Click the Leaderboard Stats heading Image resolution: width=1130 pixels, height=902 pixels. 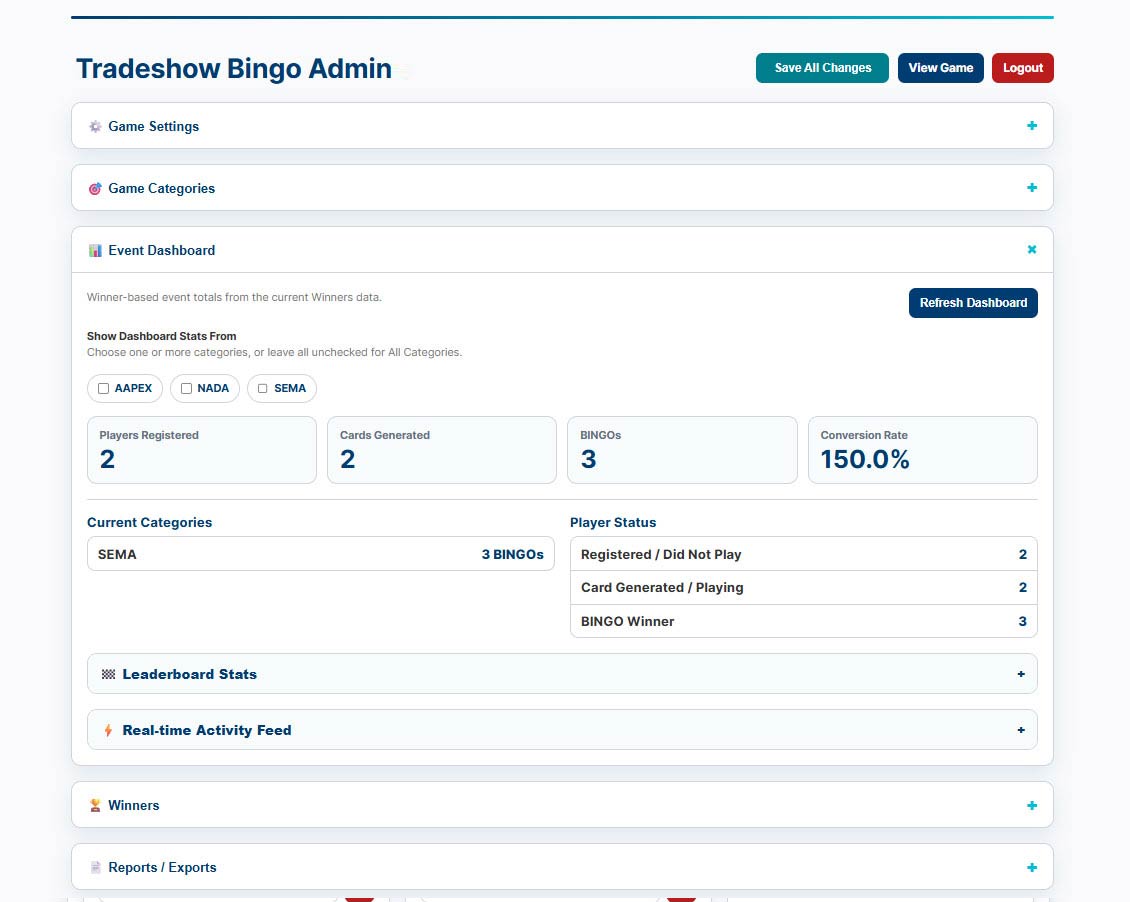[190, 674]
